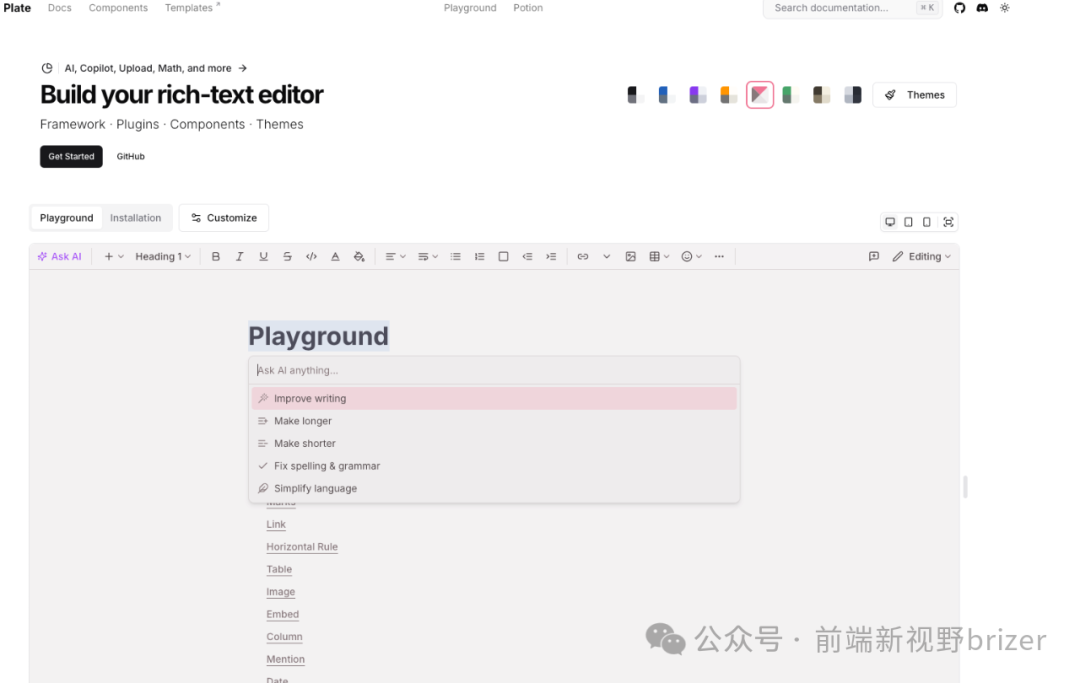Open the line height dropdown
Viewport: 1080px width, 683px height.
[x=428, y=256]
